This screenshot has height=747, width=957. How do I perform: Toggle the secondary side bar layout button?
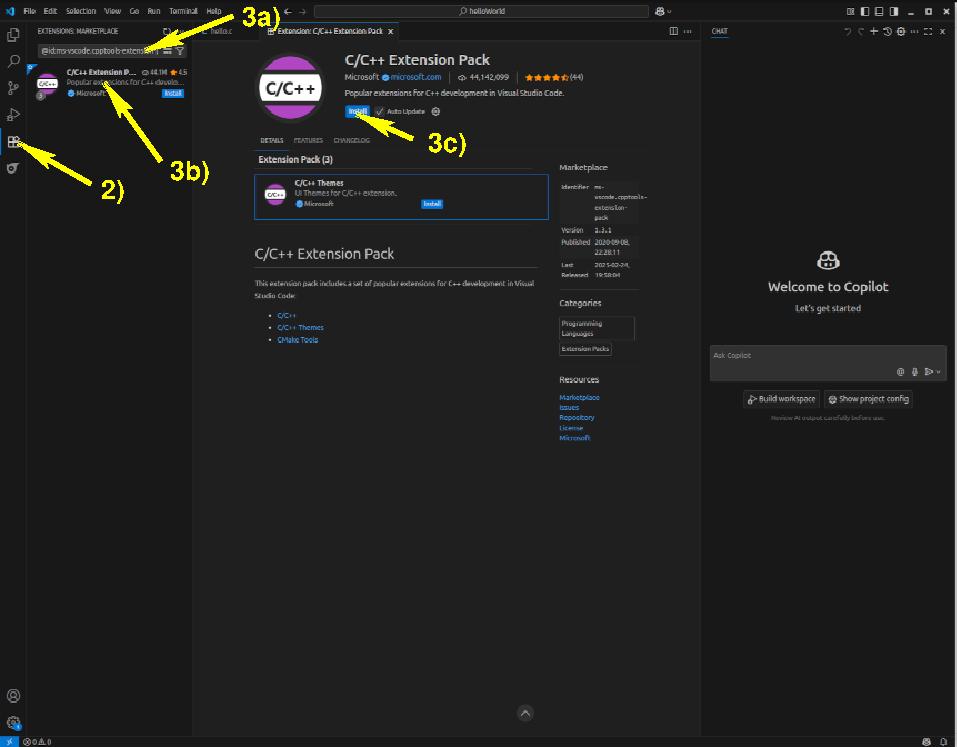[x=894, y=11]
